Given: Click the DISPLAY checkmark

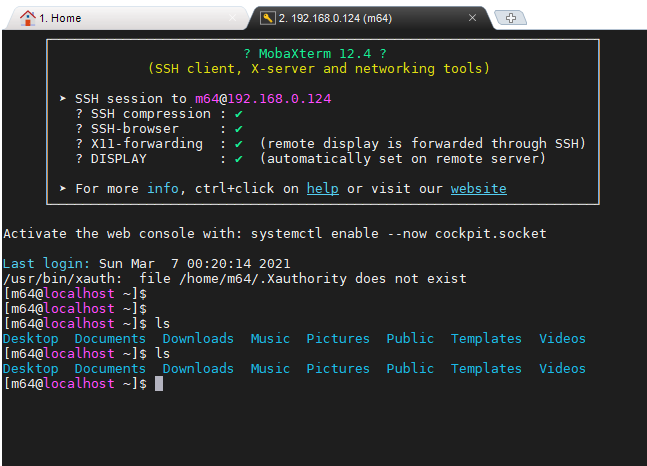Looking at the screenshot, I should pyautogui.click(x=238, y=159).
